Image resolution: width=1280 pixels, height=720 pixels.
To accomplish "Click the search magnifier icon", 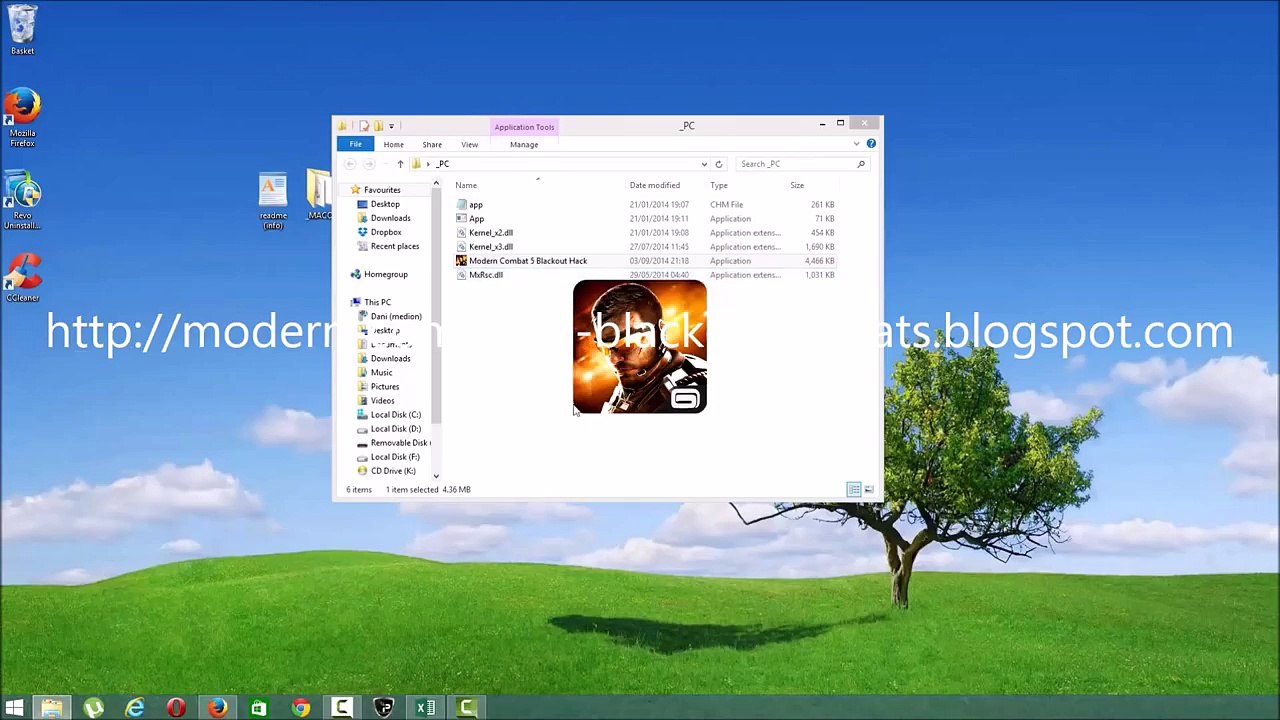I will [x=860, y=164].
